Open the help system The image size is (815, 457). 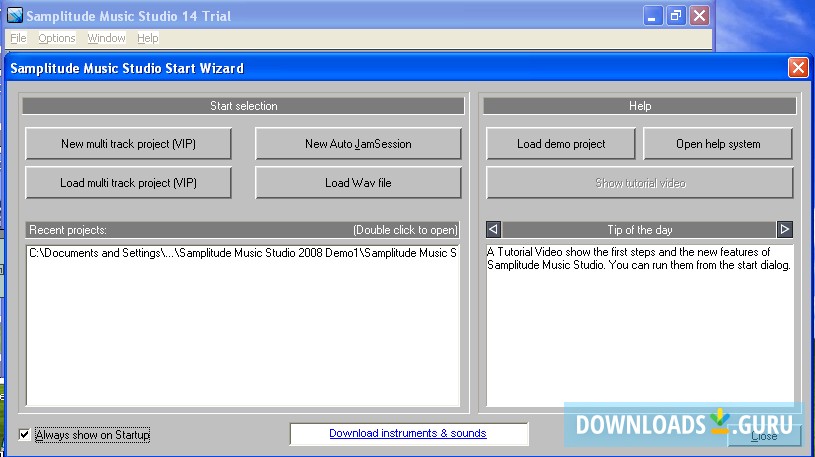(x=718, y=143)
